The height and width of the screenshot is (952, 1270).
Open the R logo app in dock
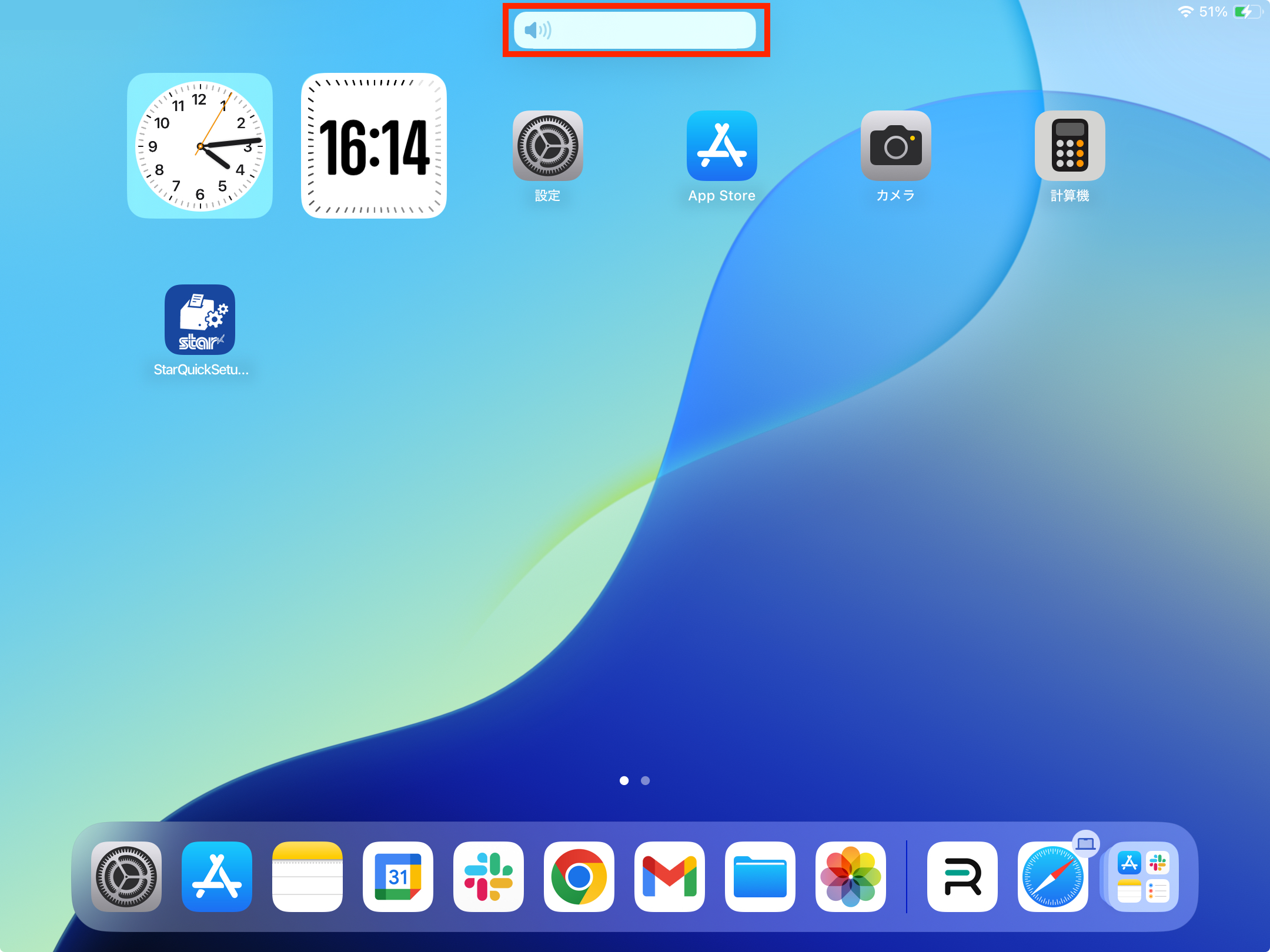[962, 876]
